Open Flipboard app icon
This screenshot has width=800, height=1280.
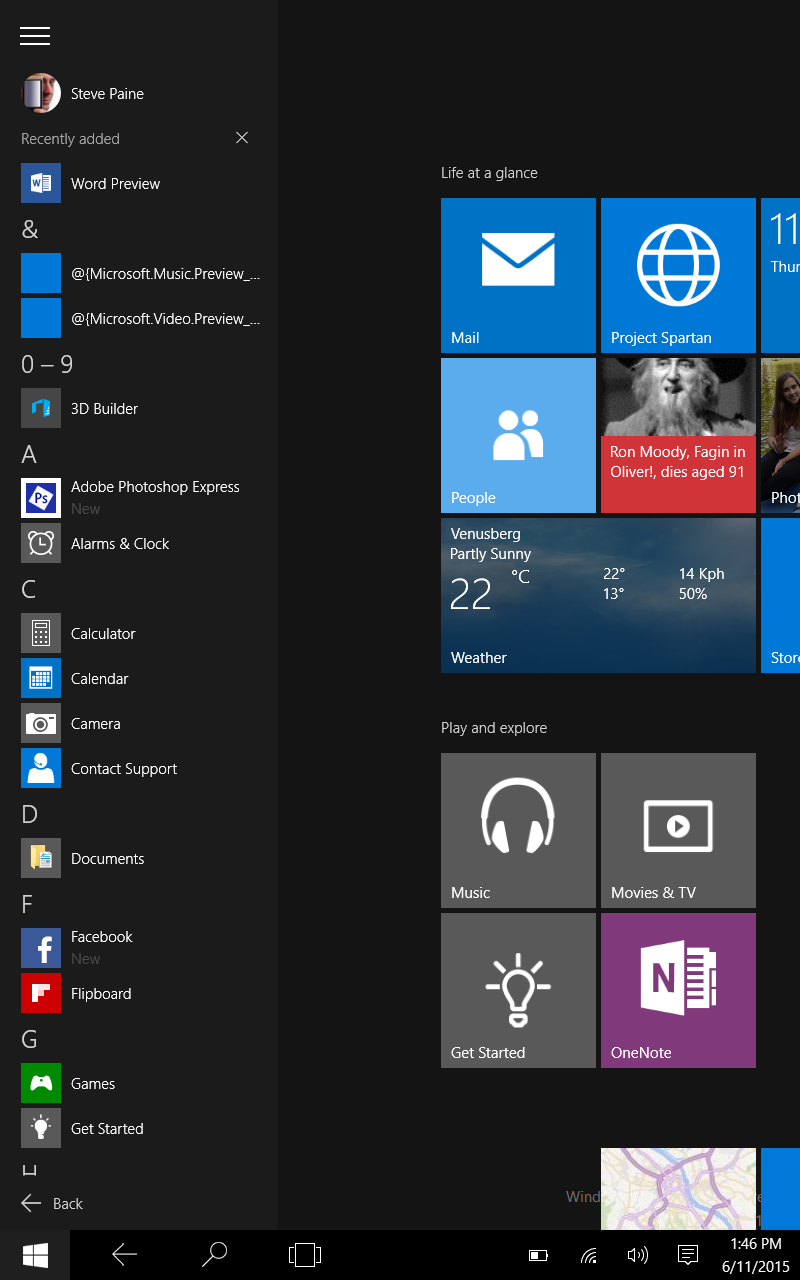point(41,993)
